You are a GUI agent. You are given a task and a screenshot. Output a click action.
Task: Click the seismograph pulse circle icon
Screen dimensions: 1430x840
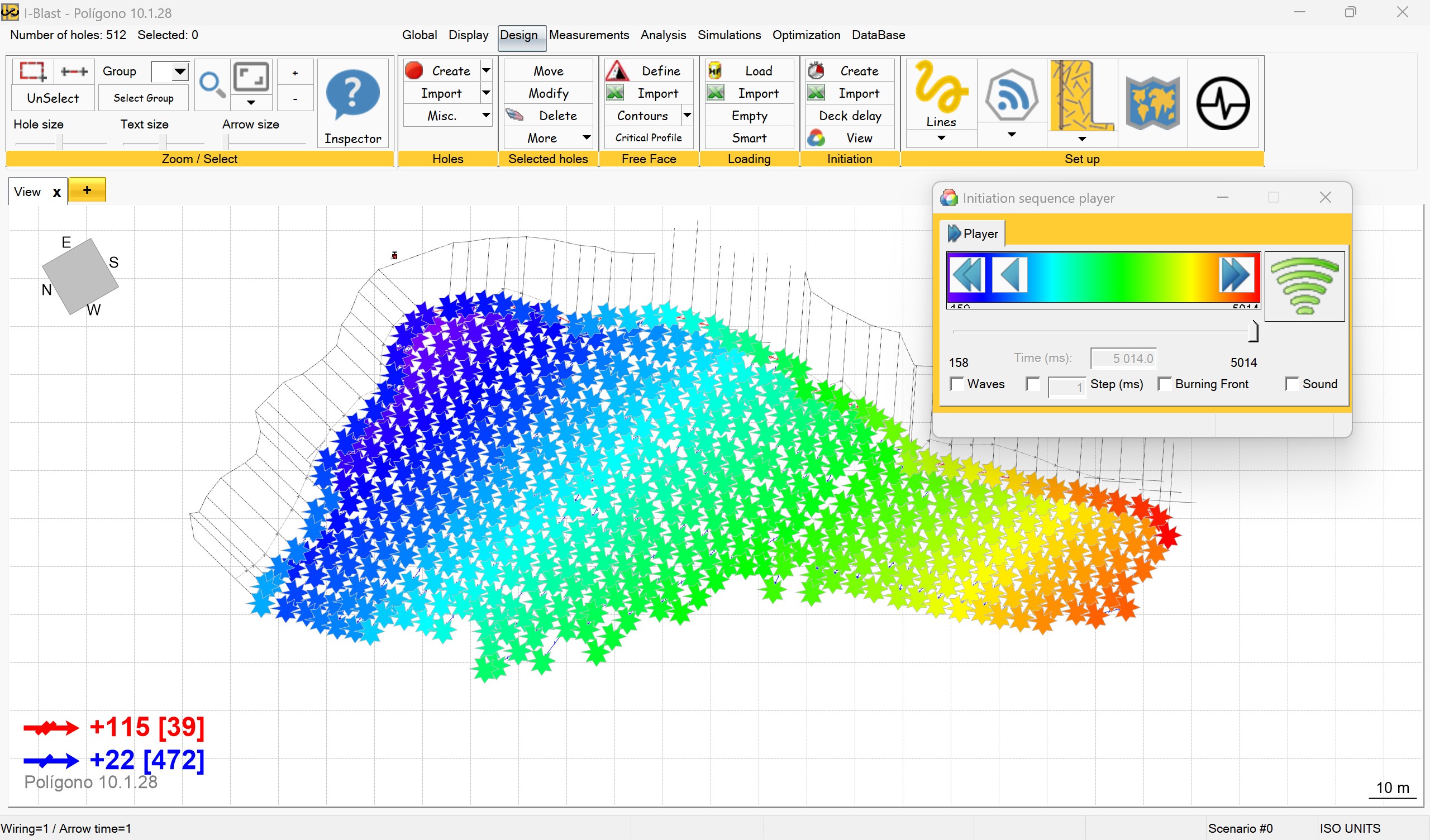(x=1222, y=104)
